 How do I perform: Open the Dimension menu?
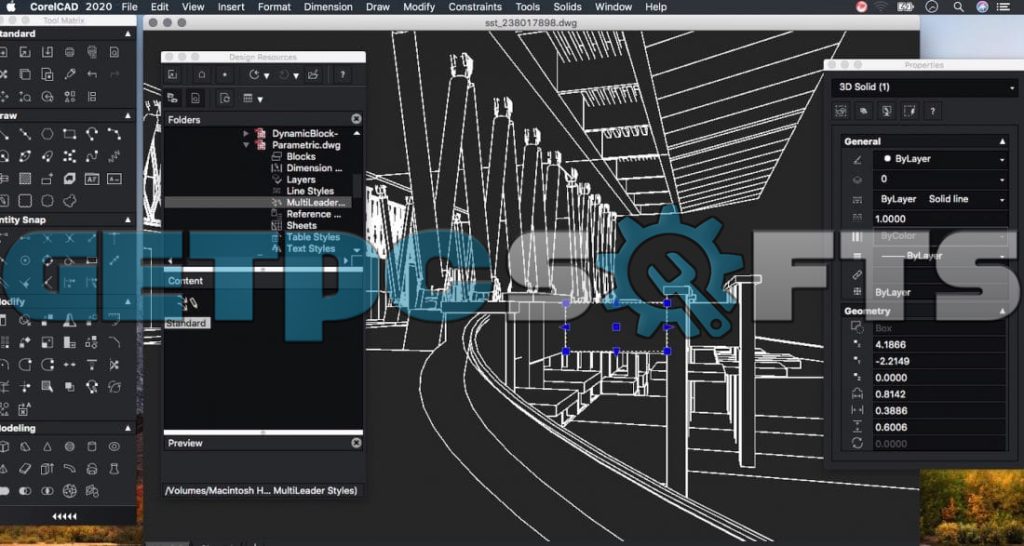click(x=328, y=7)
